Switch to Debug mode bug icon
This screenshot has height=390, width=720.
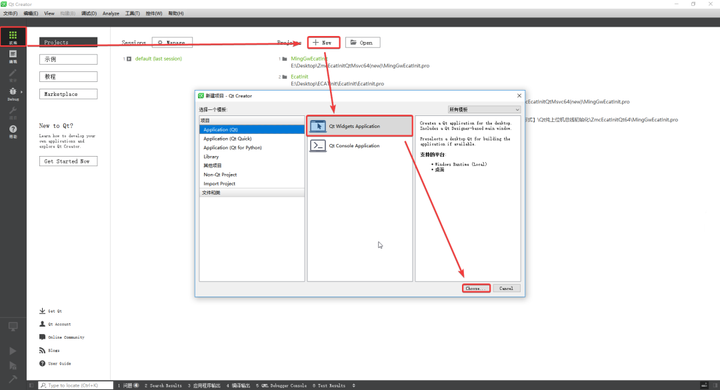pos(13,91)
